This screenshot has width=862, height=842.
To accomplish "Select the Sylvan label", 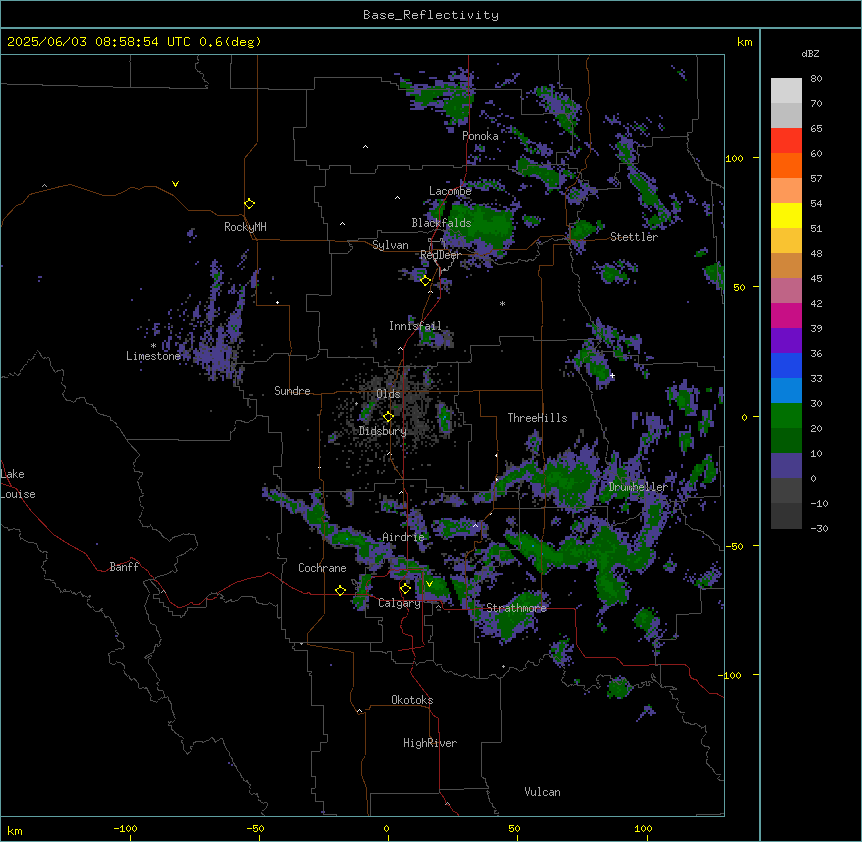I will (x=390, y=245).
